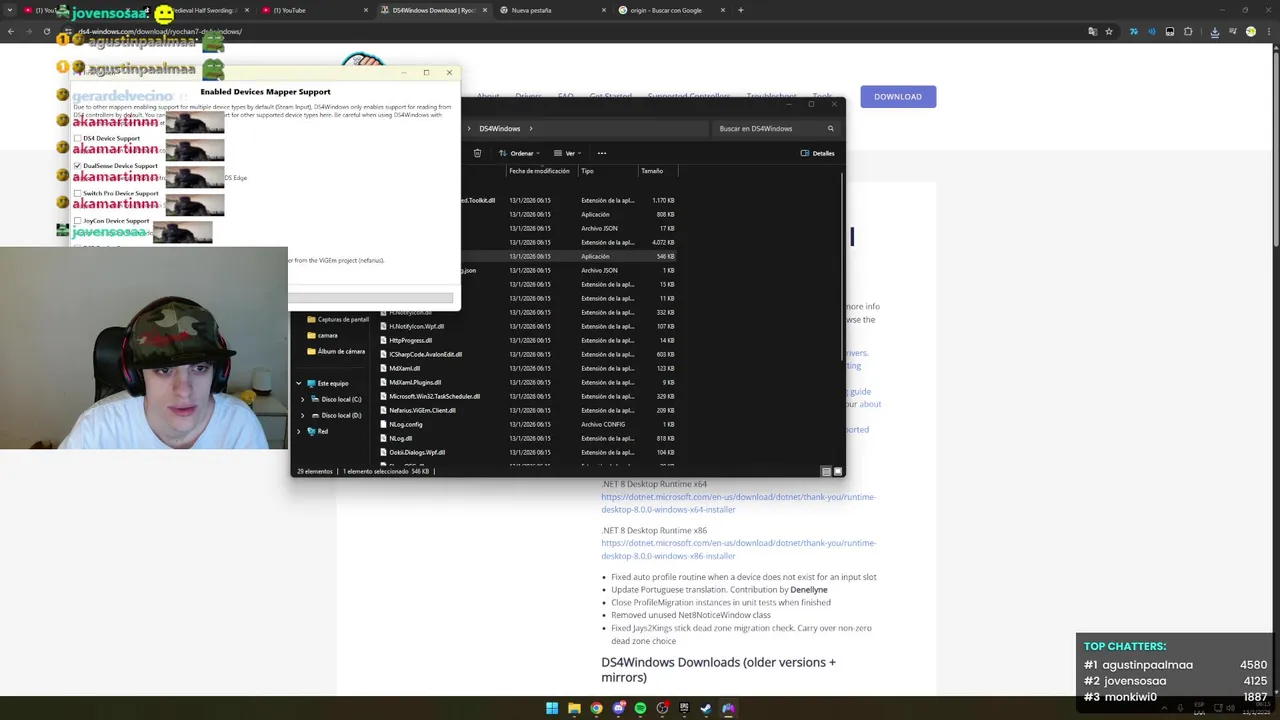Open .NET 8 Desktop Runtime x64 link
This screenshot has width=1280, height=720.
point(738,503)
